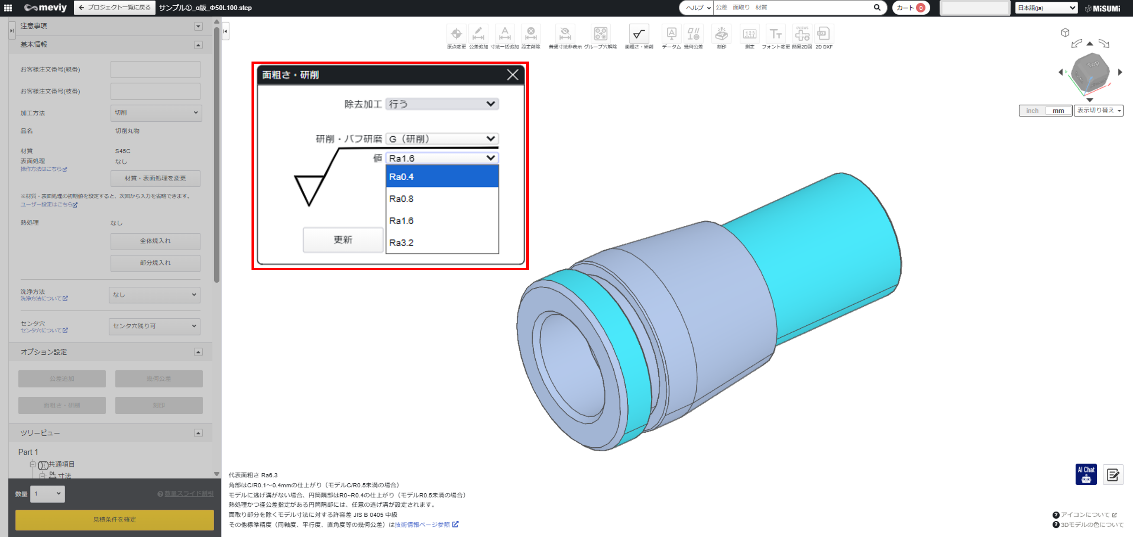
Task: Close the 面粗さ・研削 dialog
Action: 513,74
